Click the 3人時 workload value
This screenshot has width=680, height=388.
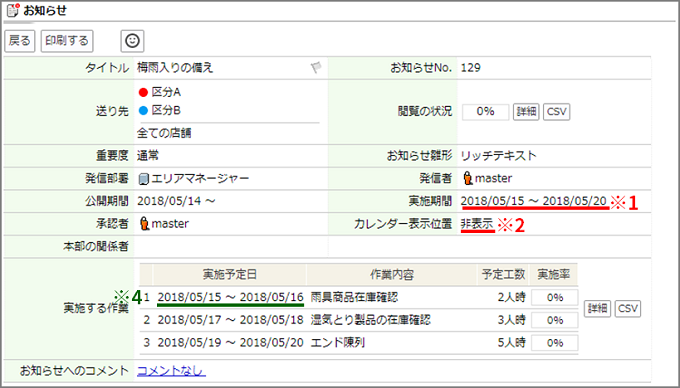[511, 320]
